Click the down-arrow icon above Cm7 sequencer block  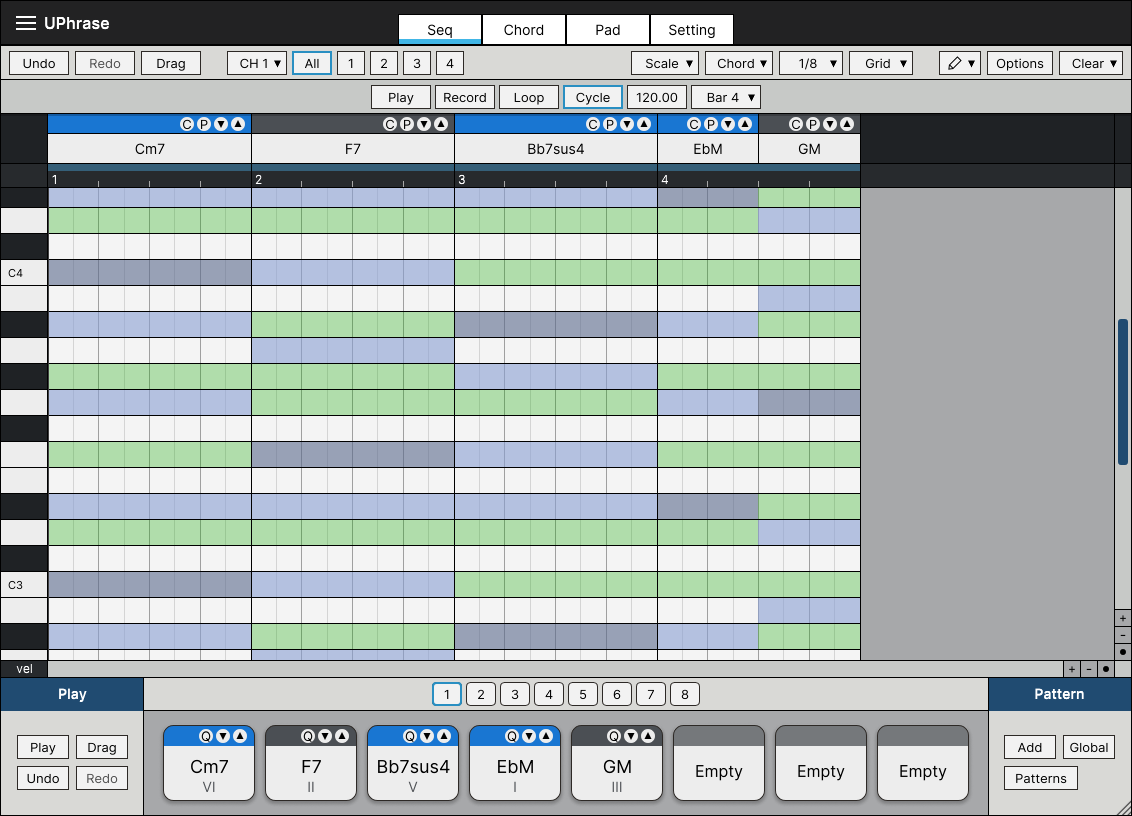pyautogui.click(x=221, y=124)
